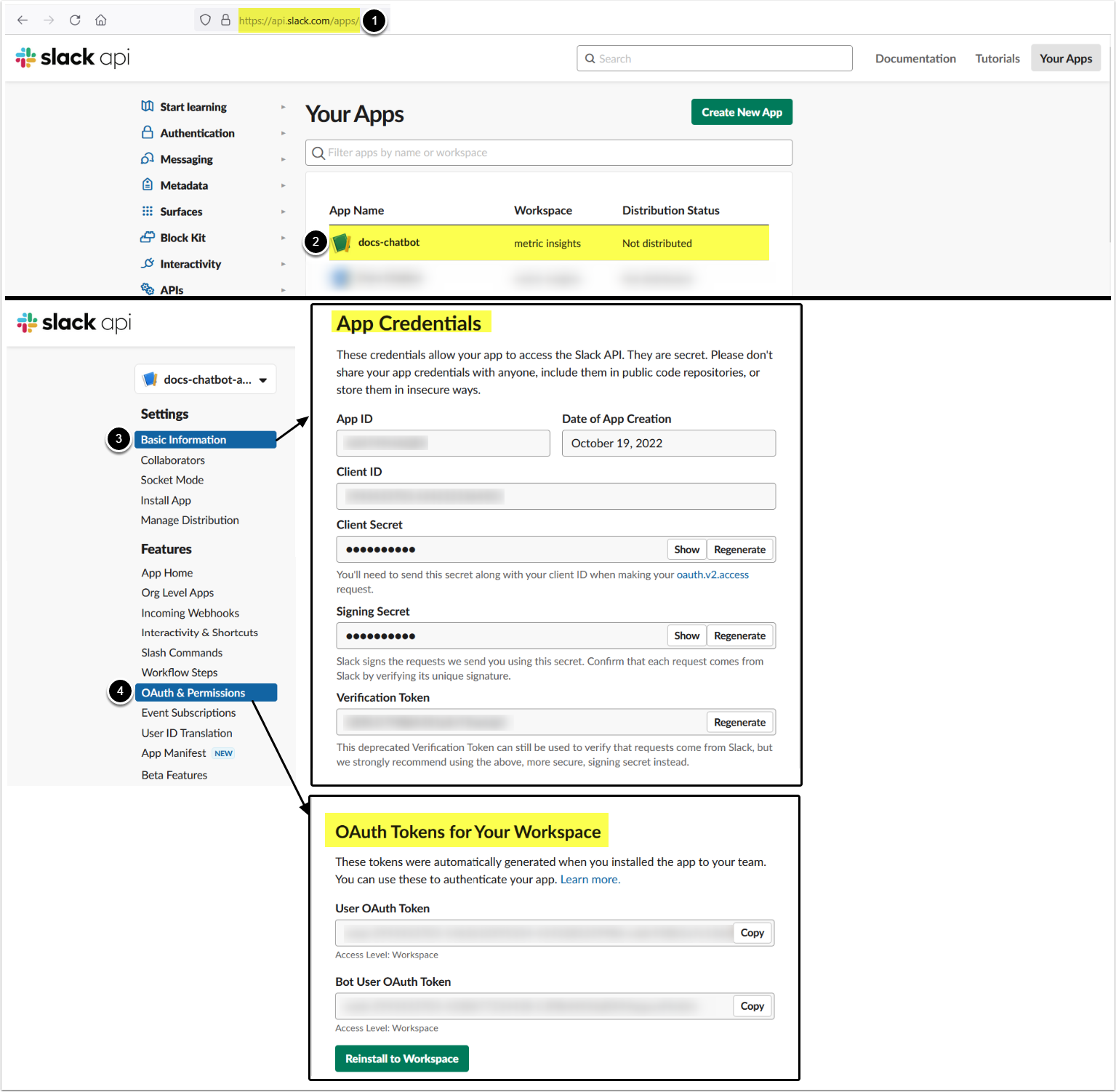Open the shield tracking protection icon
This screenshot has width=1116, height=1092.
tap(206, 20)
